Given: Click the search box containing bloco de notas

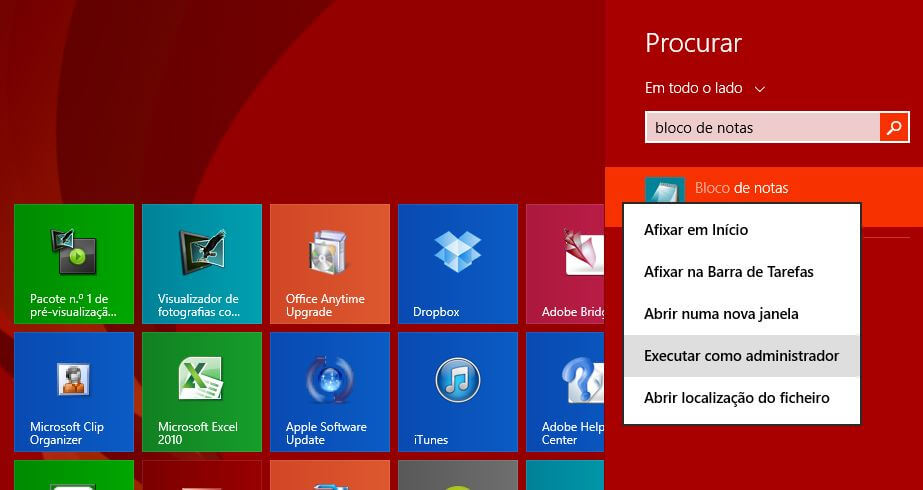Looking at the screenshot, I should 763,127.
